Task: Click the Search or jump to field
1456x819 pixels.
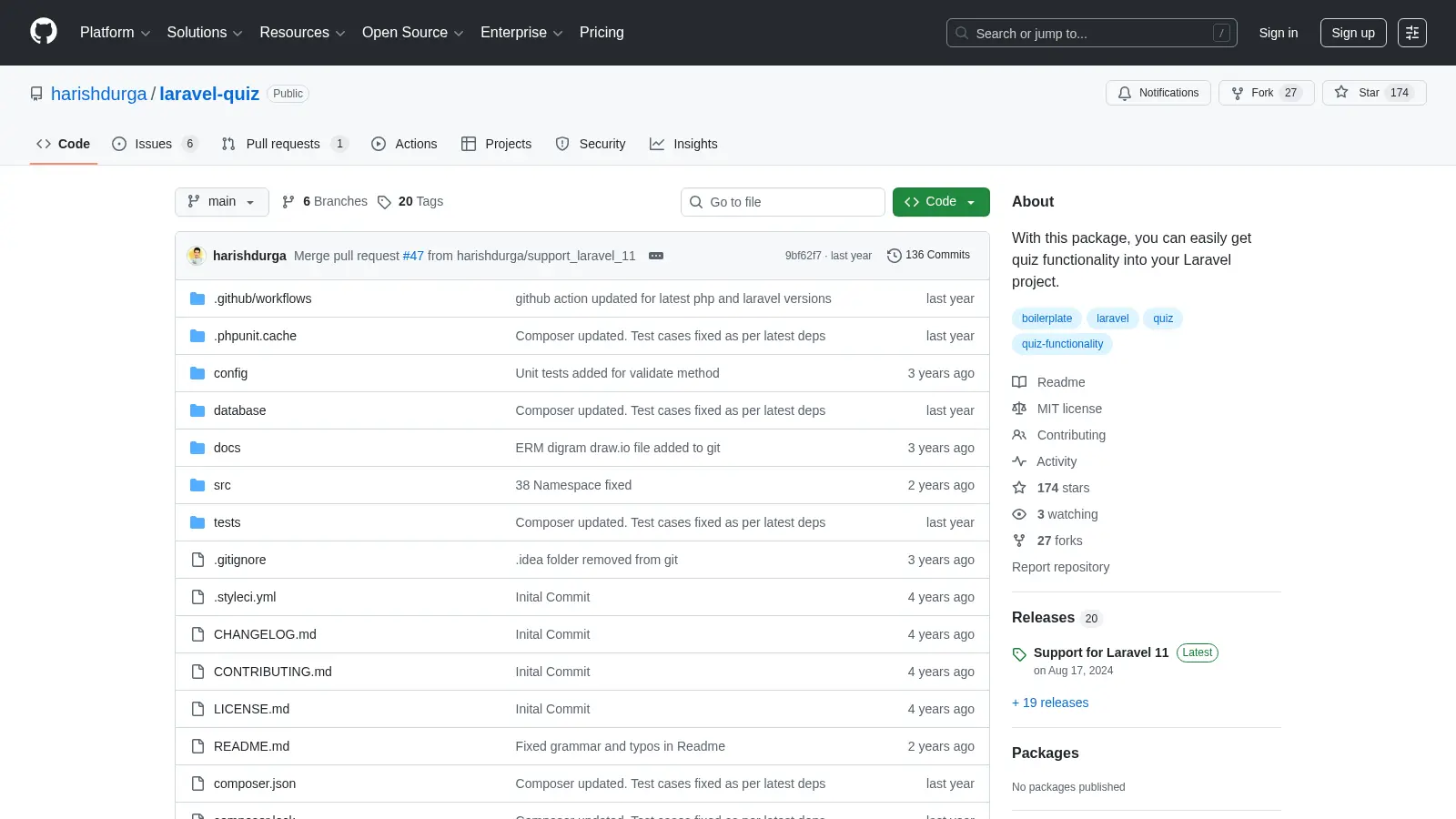Action: click(1092, 33)
